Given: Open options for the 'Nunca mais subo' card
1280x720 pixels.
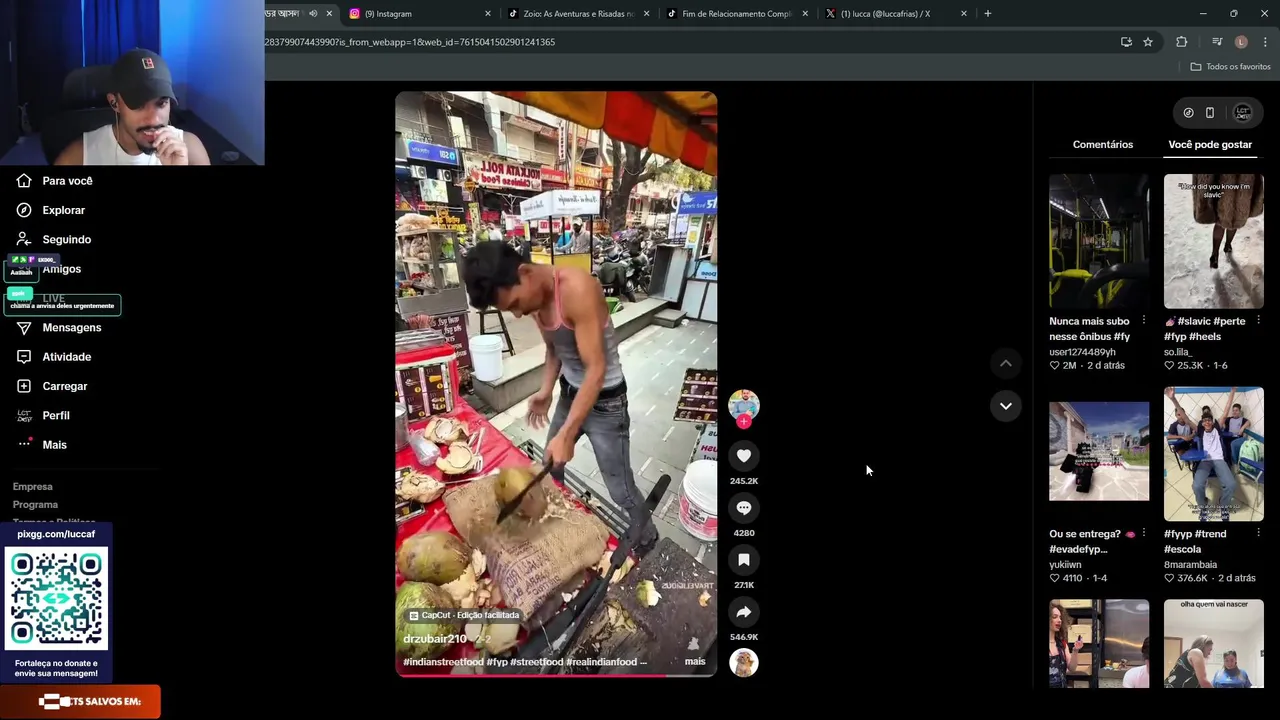Looking at the screenshot, I should pos(1143,321).
